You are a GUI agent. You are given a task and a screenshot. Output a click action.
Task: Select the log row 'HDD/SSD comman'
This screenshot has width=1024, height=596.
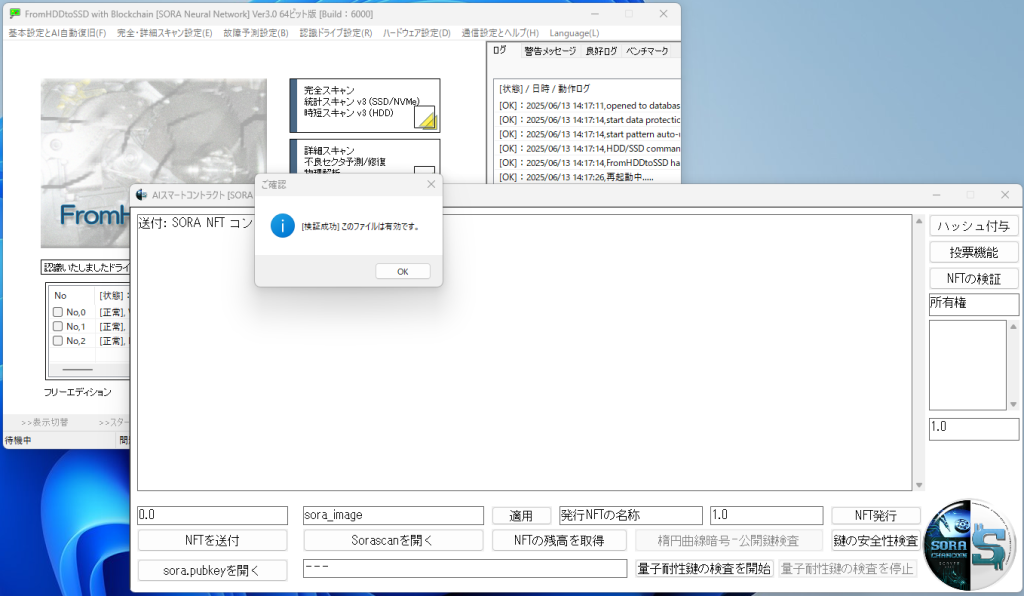(589, 149)
